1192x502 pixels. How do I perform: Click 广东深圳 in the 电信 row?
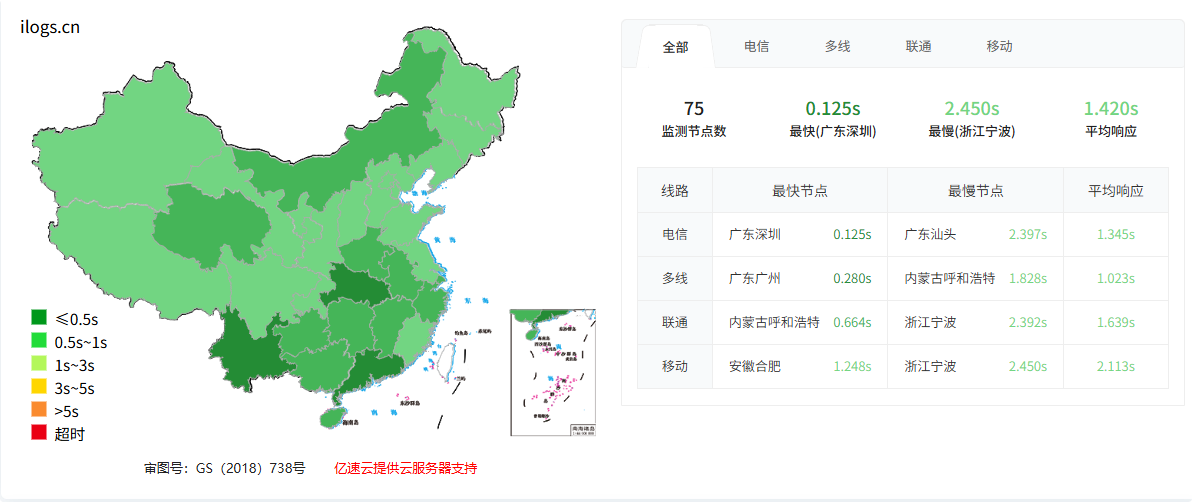(x=754, y=234)
